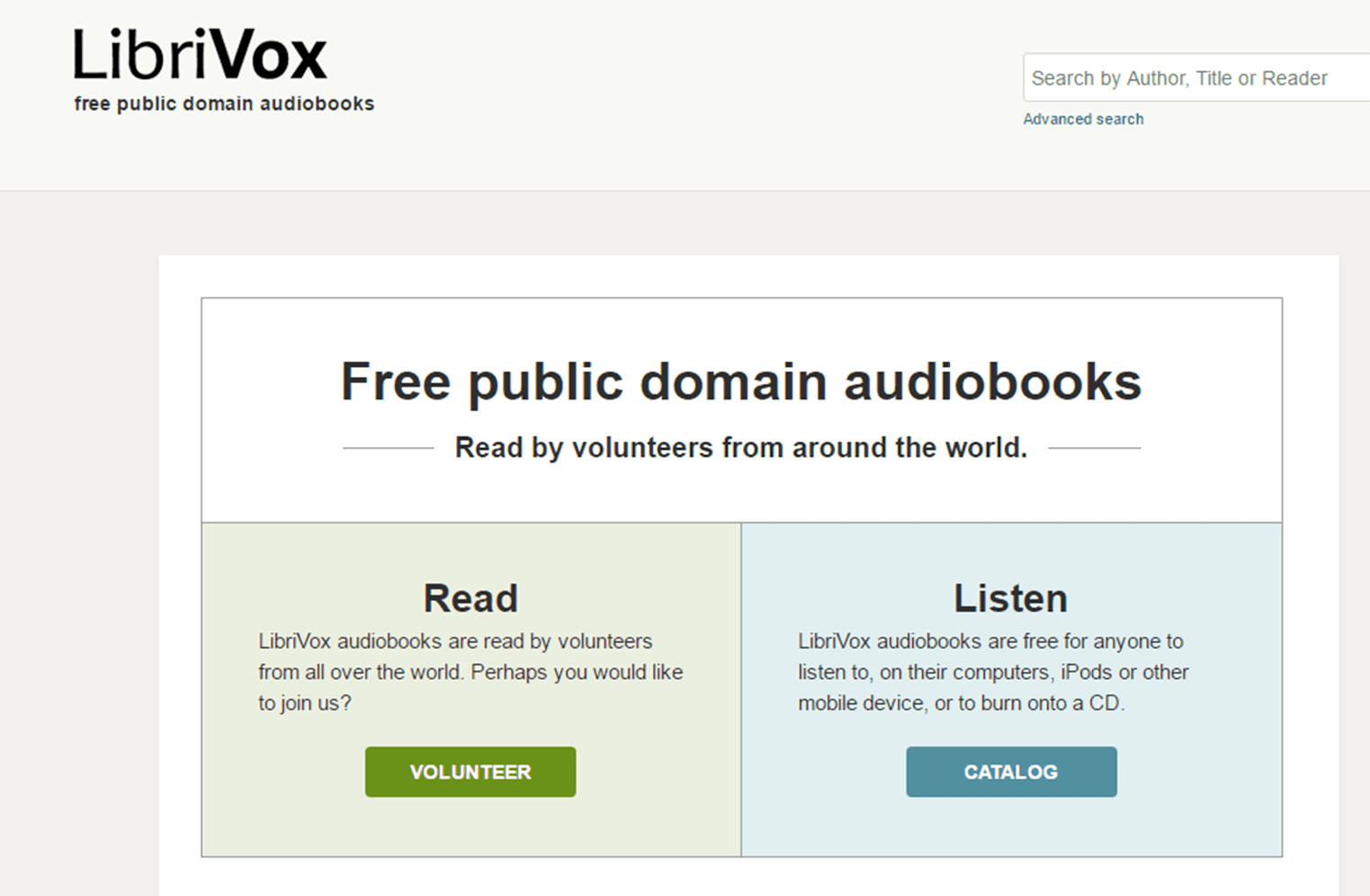The width and height of the screenshot is (1370, 896).
Task: Click the 'Read' heading
Action: tap(470, 598)
